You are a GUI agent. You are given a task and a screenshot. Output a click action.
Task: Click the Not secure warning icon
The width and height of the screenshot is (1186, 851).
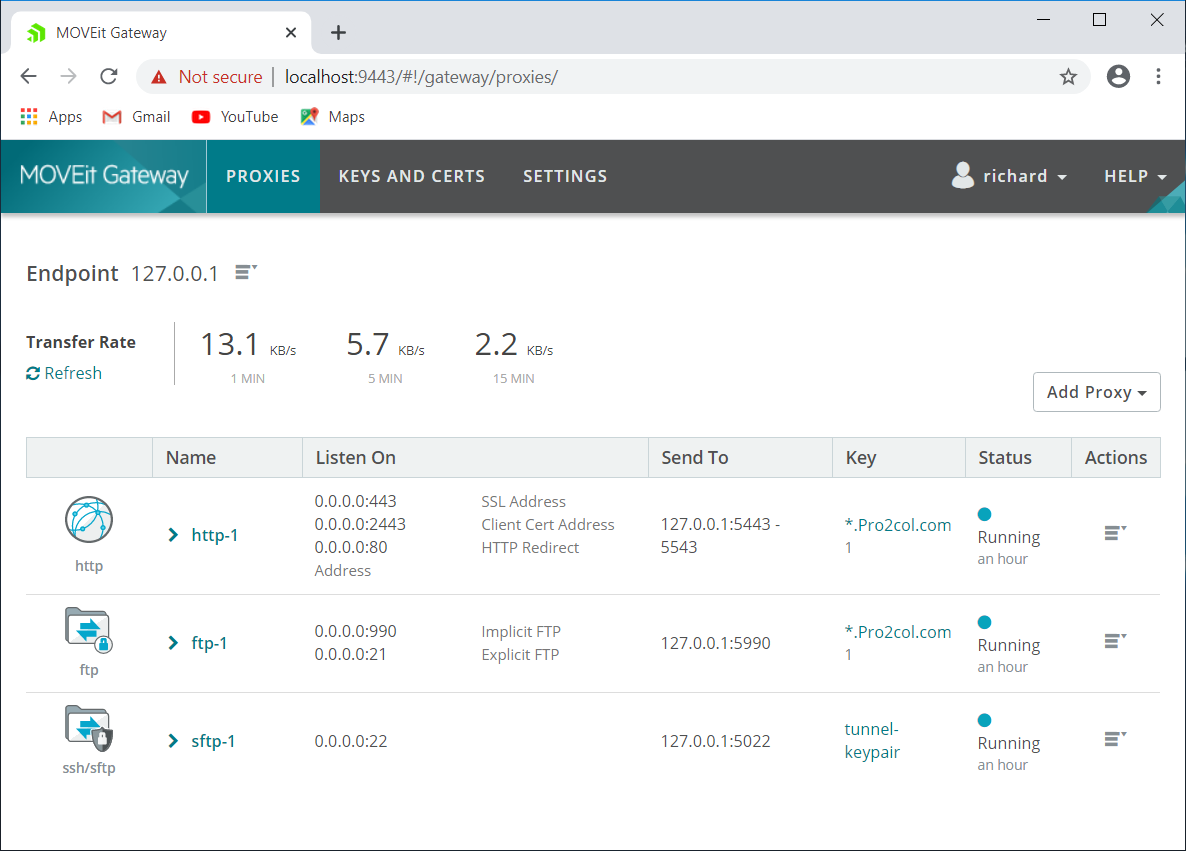(159, 77)
